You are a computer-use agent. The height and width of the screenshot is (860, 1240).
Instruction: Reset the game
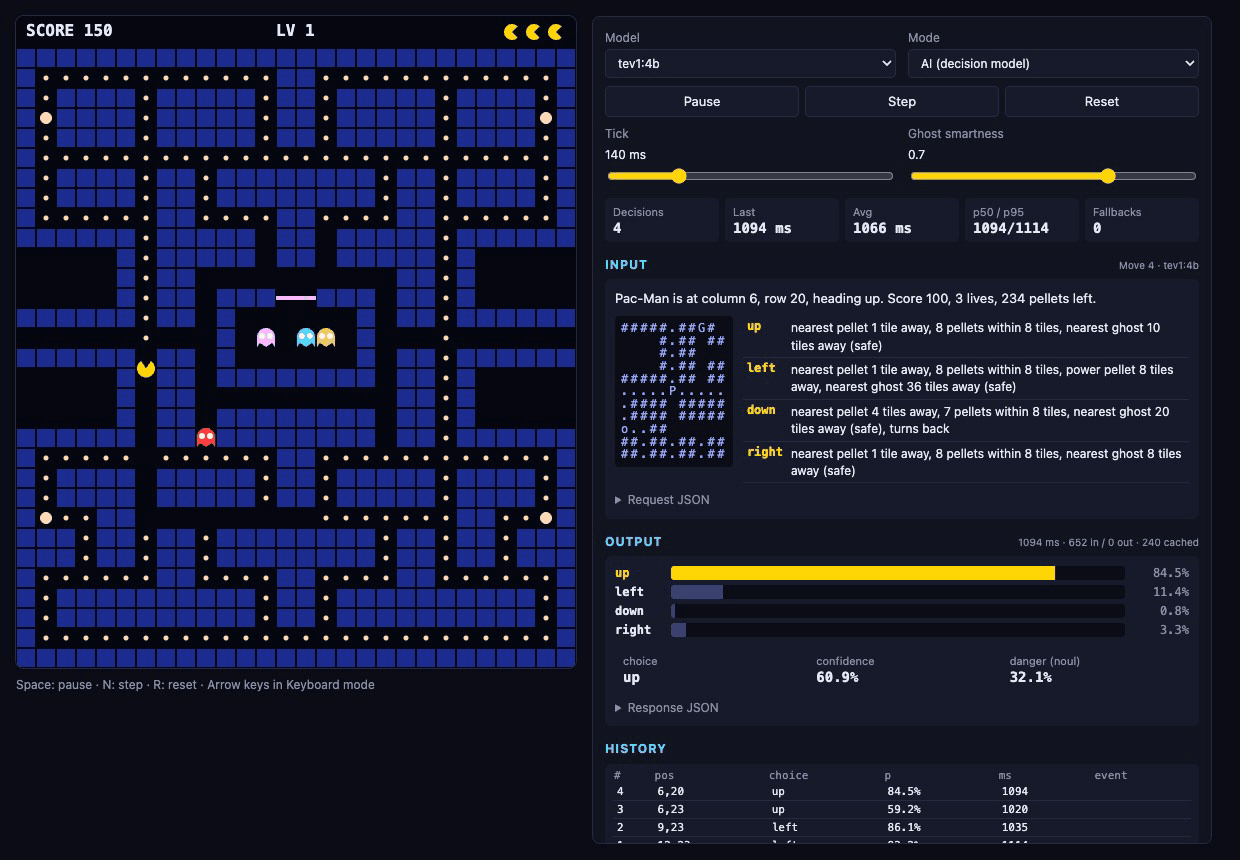click(1102, 101)
